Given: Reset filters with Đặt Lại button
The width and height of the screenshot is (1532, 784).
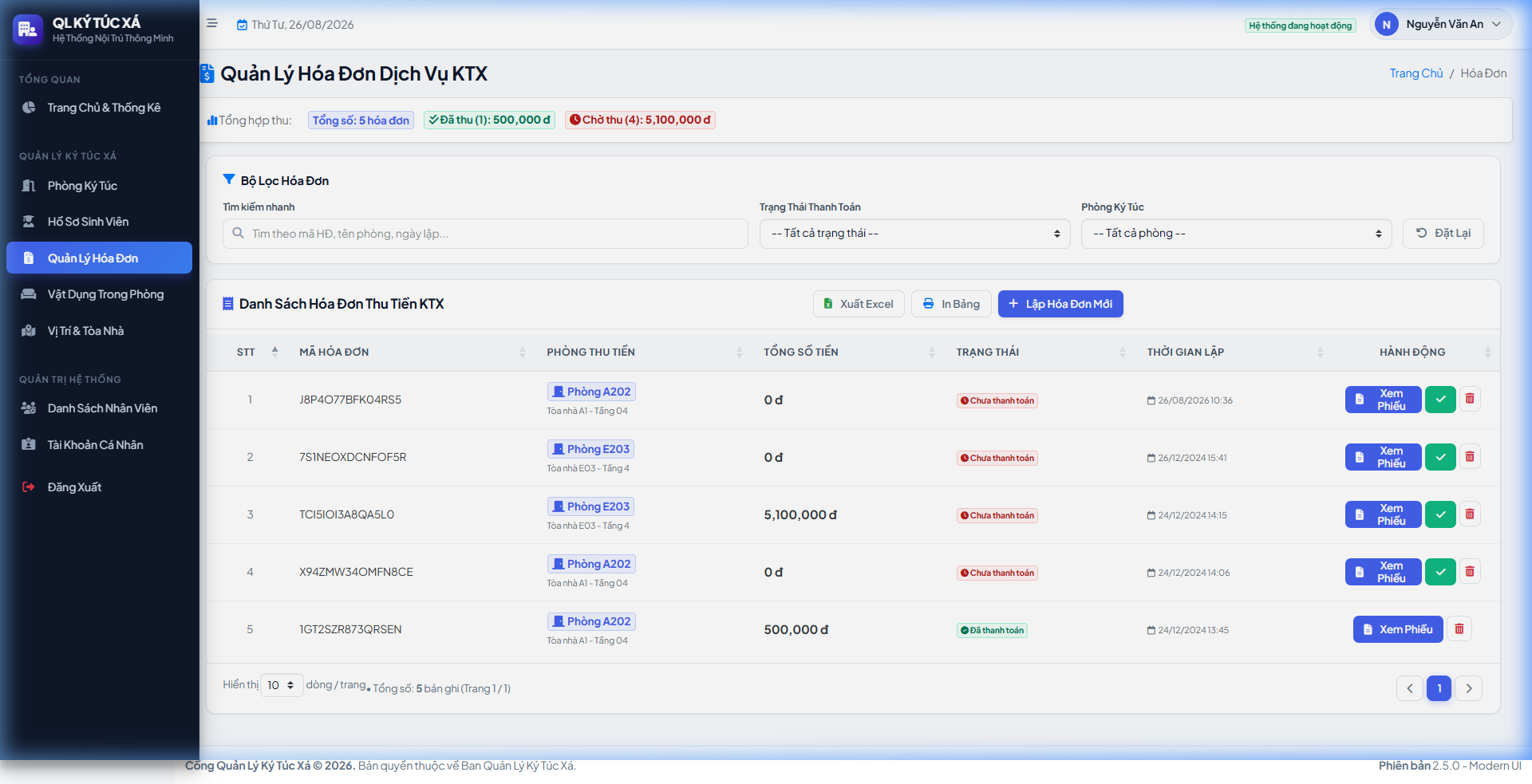Looking at the screenshot, I should click(1443, 234).
